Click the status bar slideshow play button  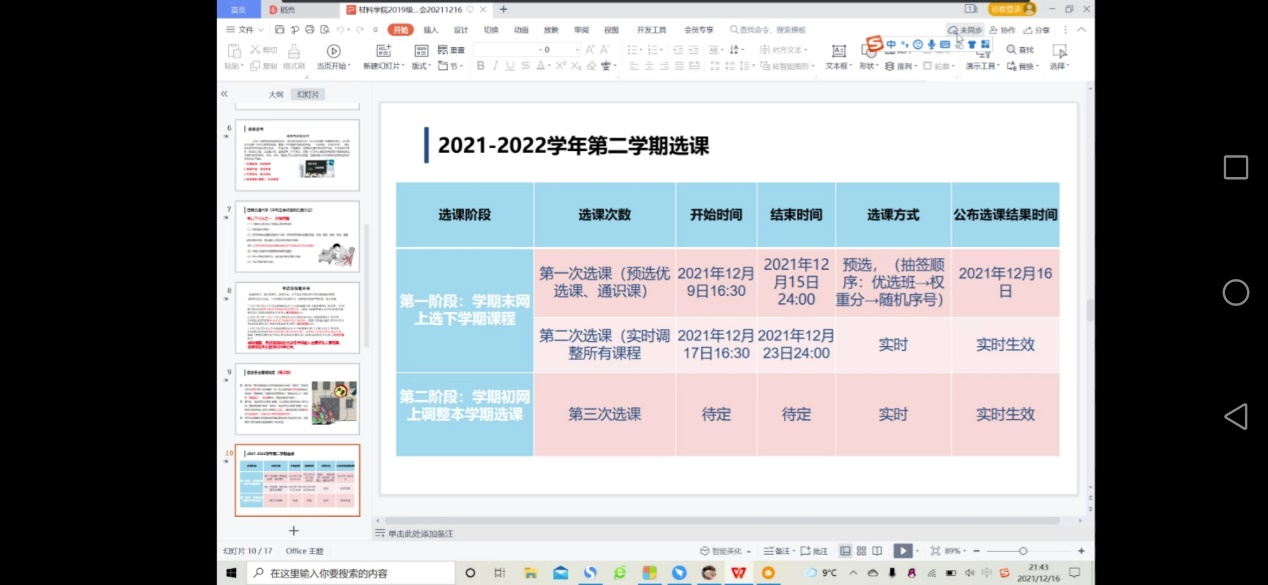click(x=902, y=551)
